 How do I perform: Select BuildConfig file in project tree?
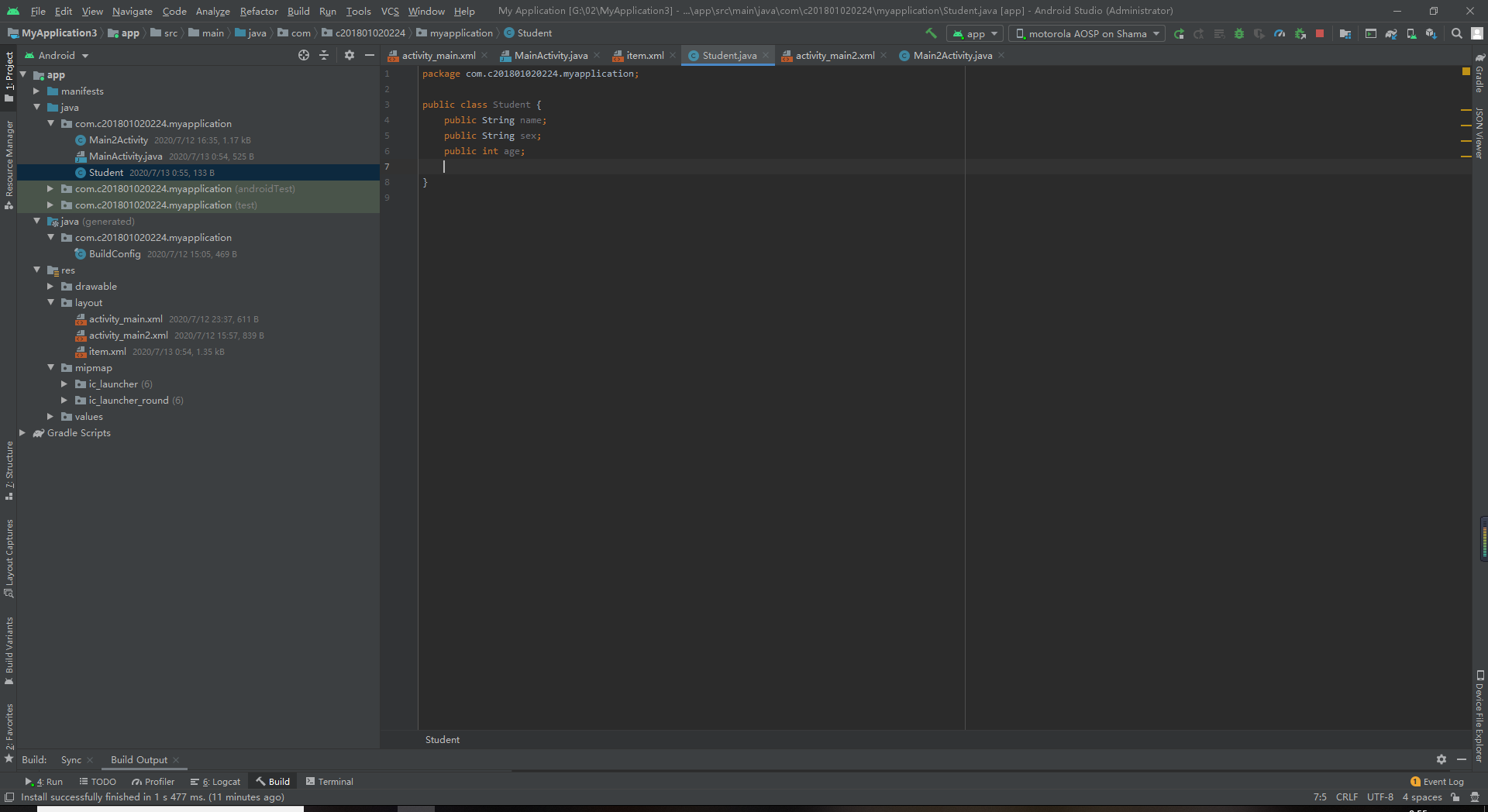coord(115,253)
